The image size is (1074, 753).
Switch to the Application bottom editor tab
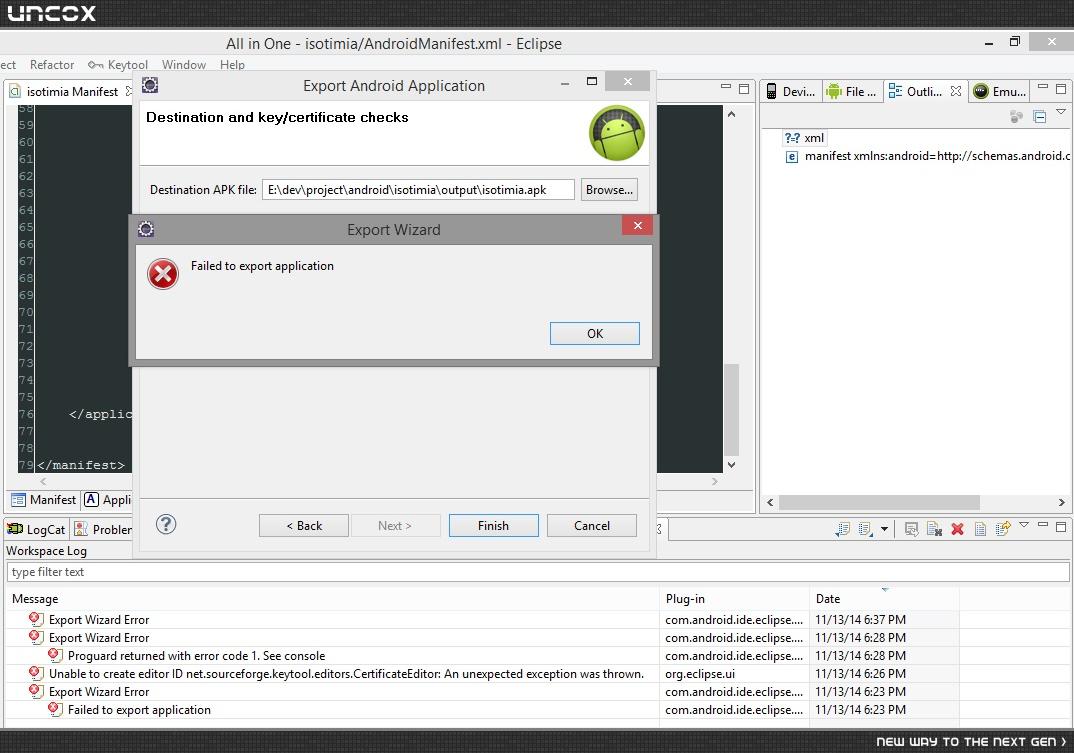pos(108,499)
